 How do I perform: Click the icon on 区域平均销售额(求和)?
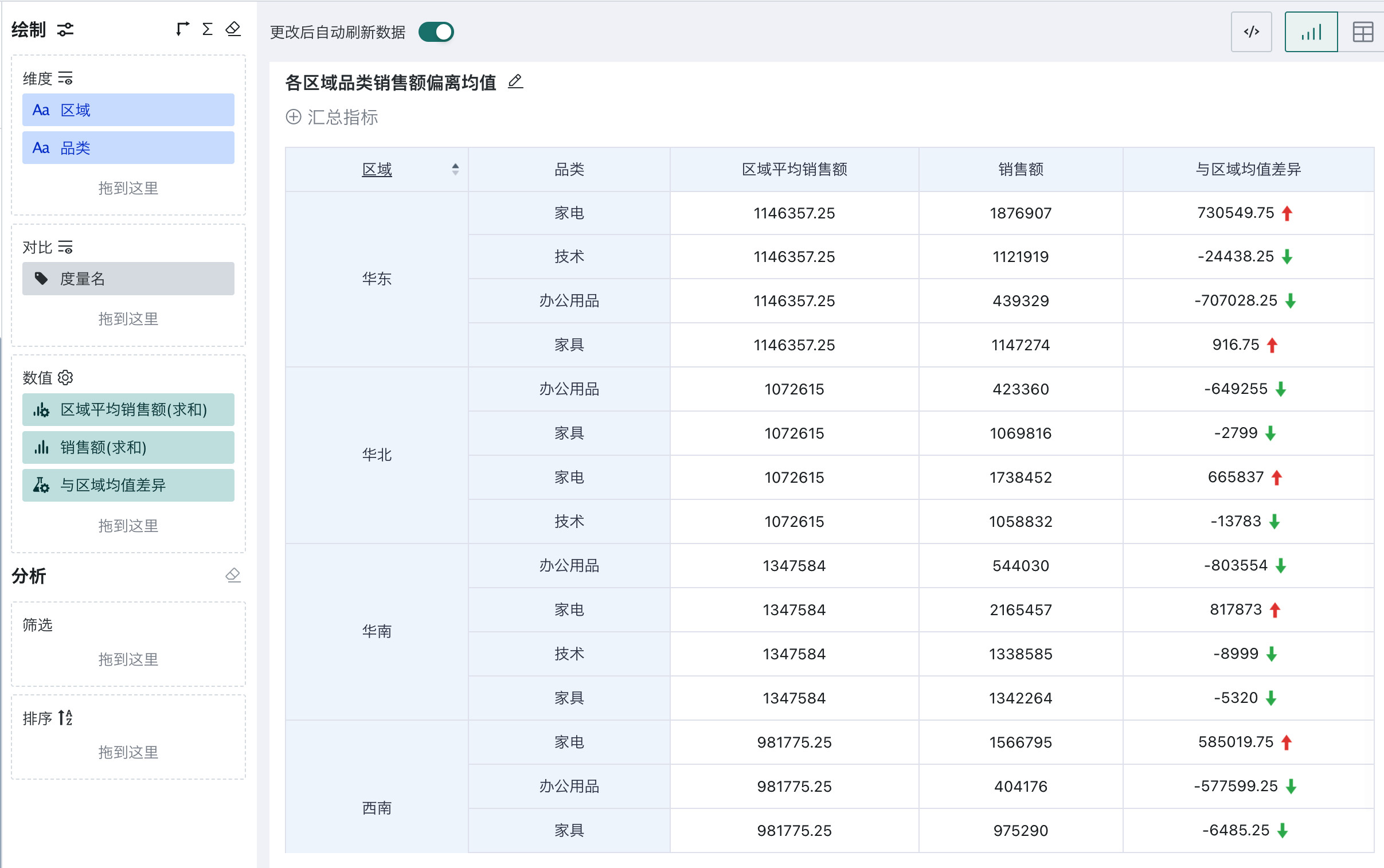(41, 409)
